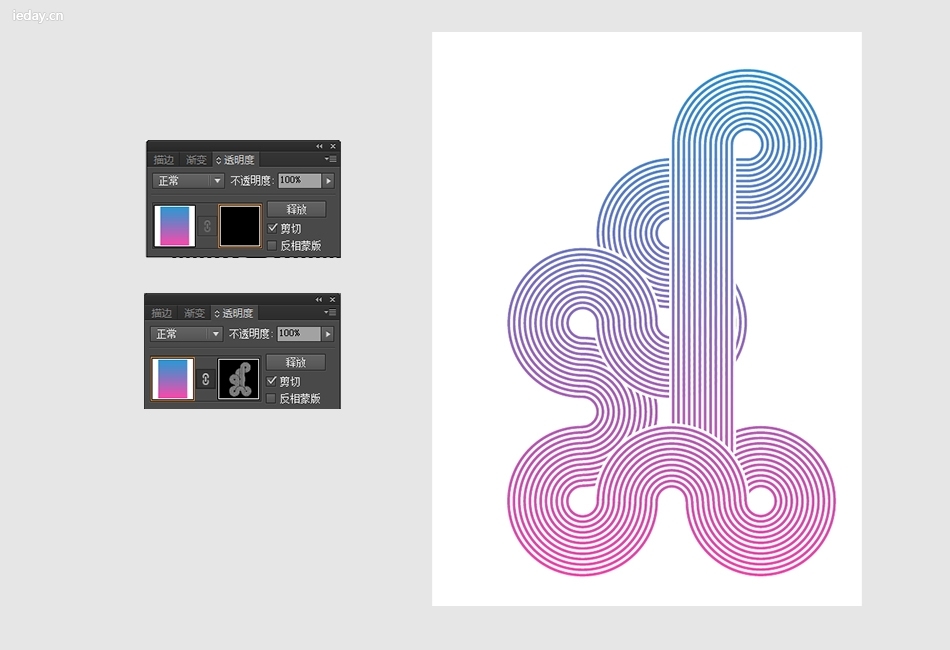Click 释放 button in the patterned-mask panel
950x650 pixels.
coord(296,362)
